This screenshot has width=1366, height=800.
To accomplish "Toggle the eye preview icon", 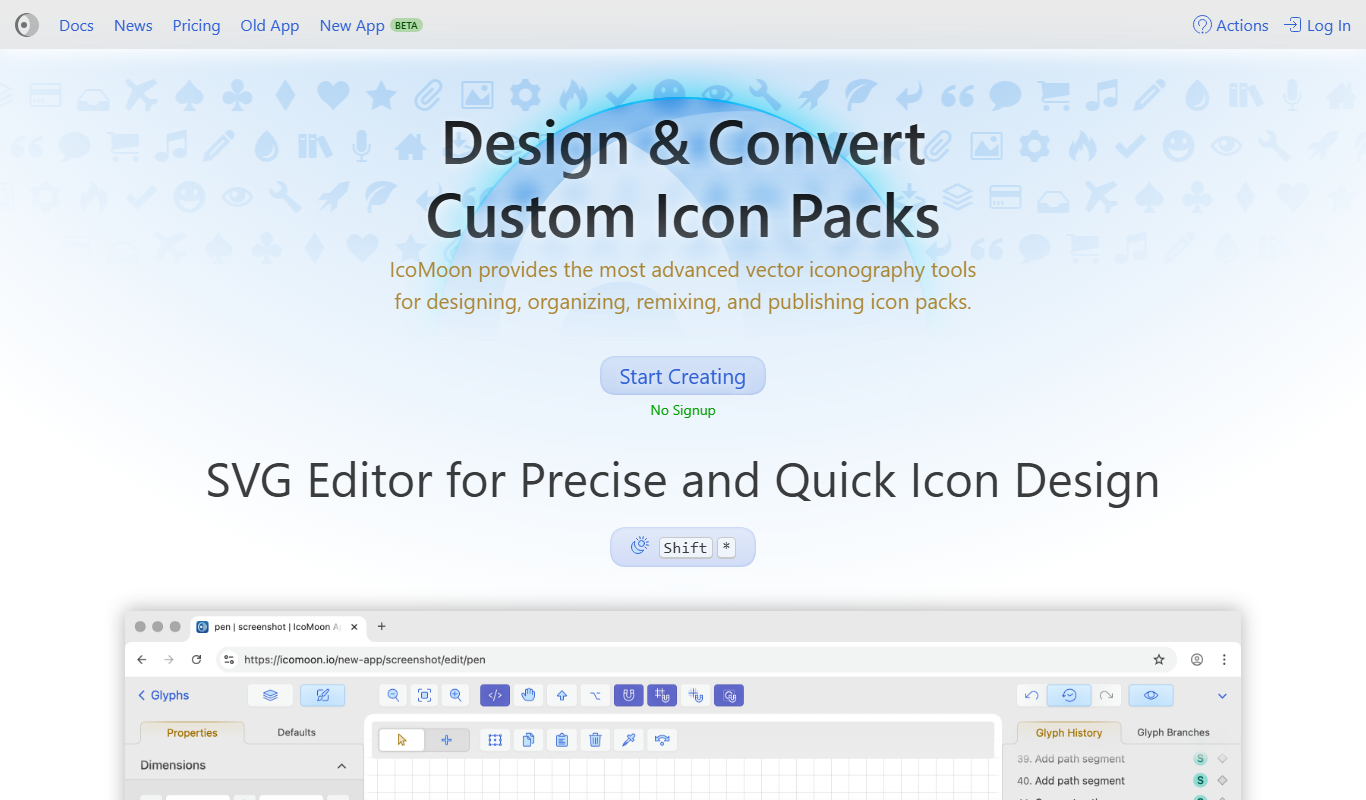I will tap(1151, 695).
